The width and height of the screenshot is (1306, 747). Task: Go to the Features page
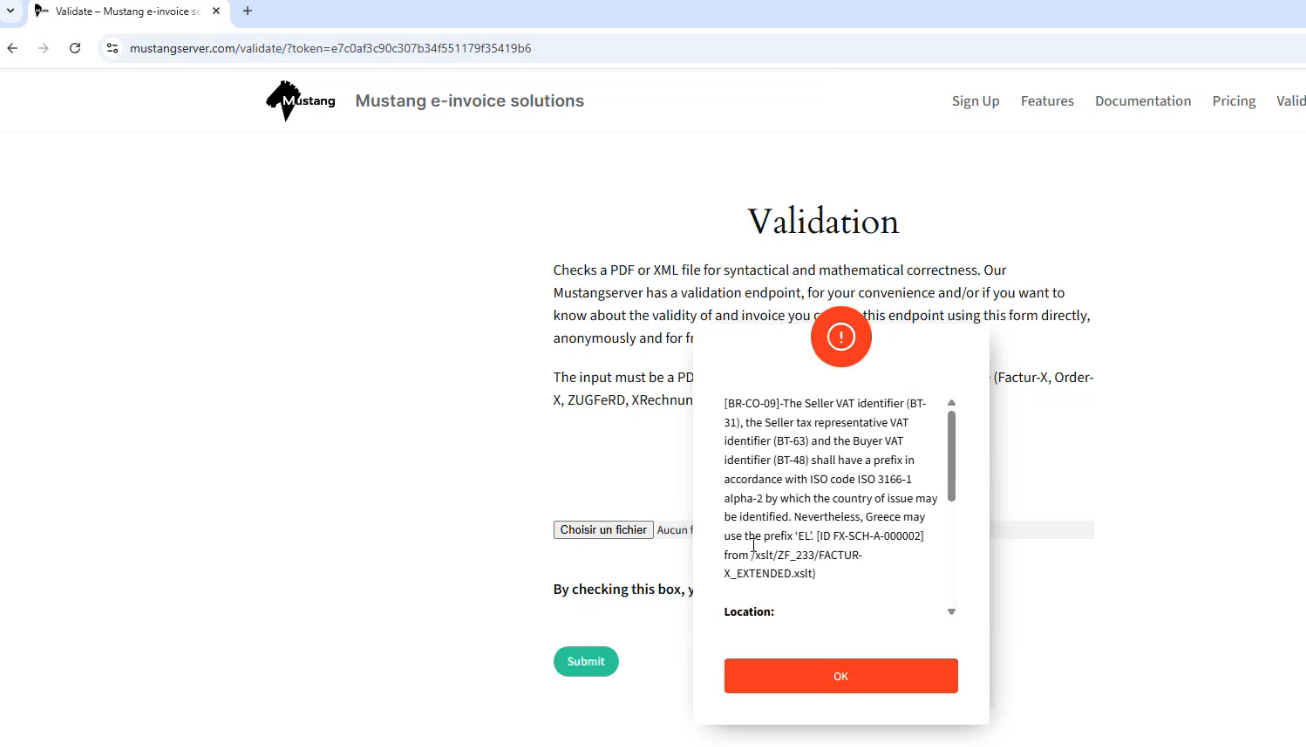pos(1047,101)
